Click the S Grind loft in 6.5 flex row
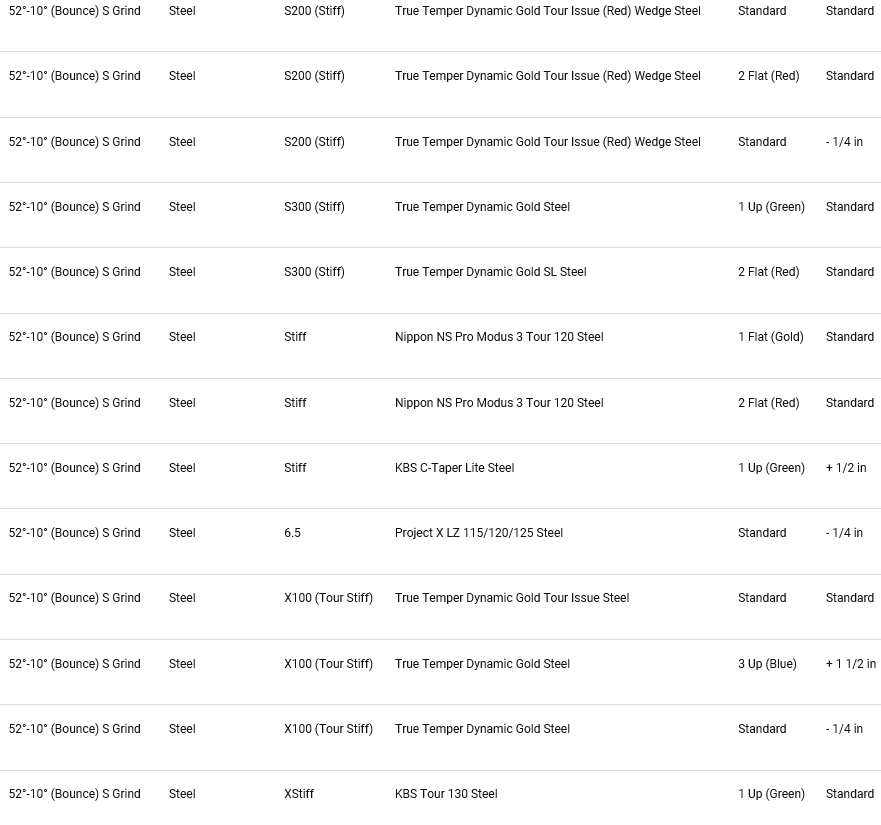Image resolution: width=881 pixels, height=825 pixels. tap(74, 533)
